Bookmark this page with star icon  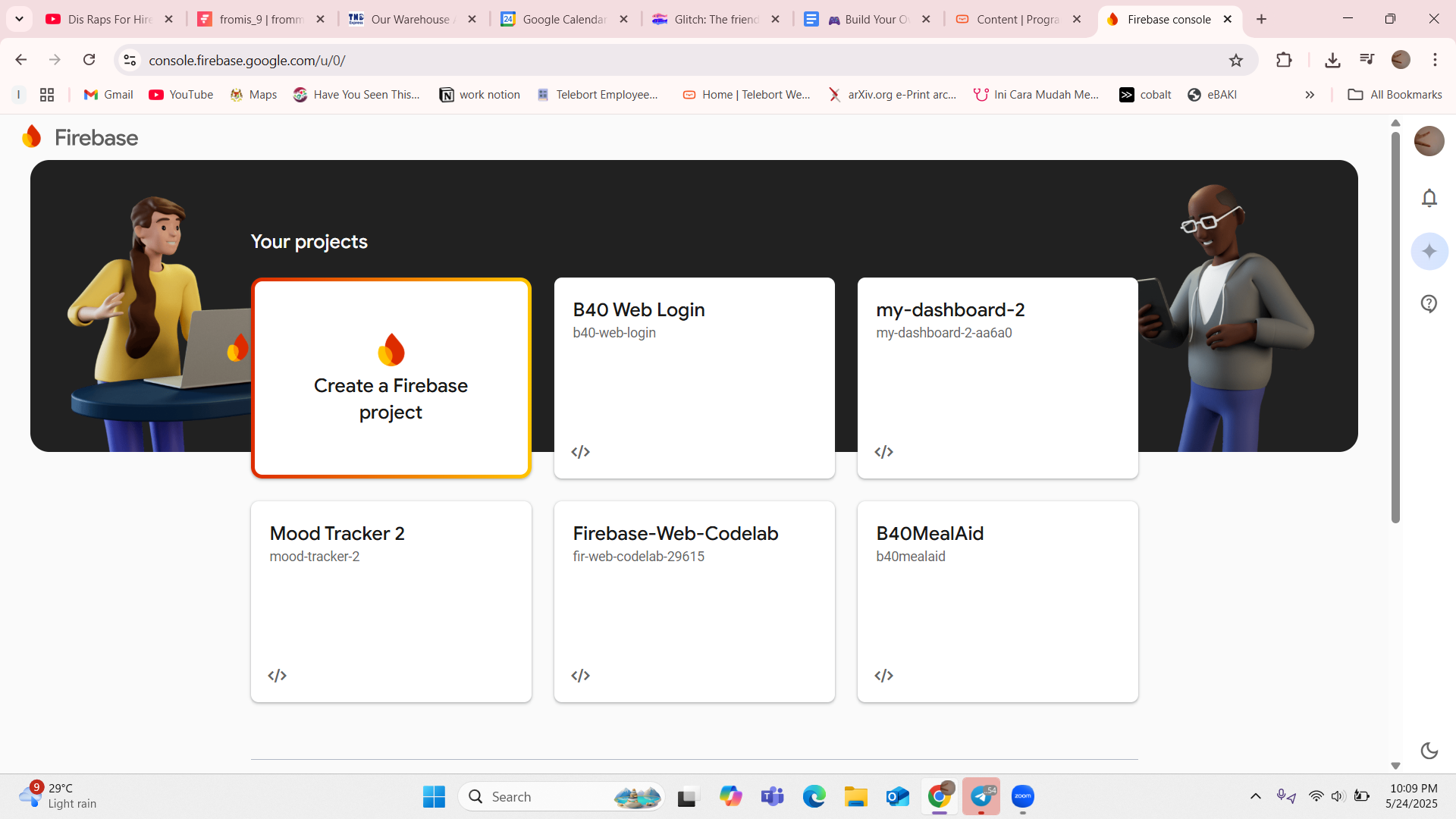1236,60
